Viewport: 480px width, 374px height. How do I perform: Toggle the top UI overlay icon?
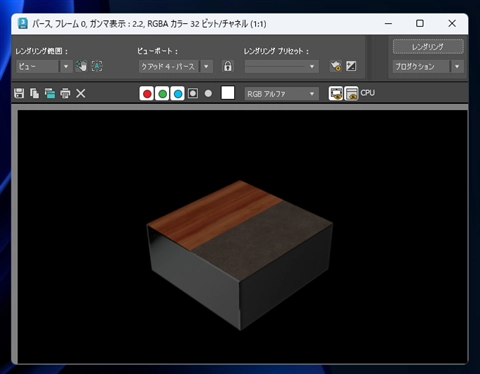tap(336, 93)
